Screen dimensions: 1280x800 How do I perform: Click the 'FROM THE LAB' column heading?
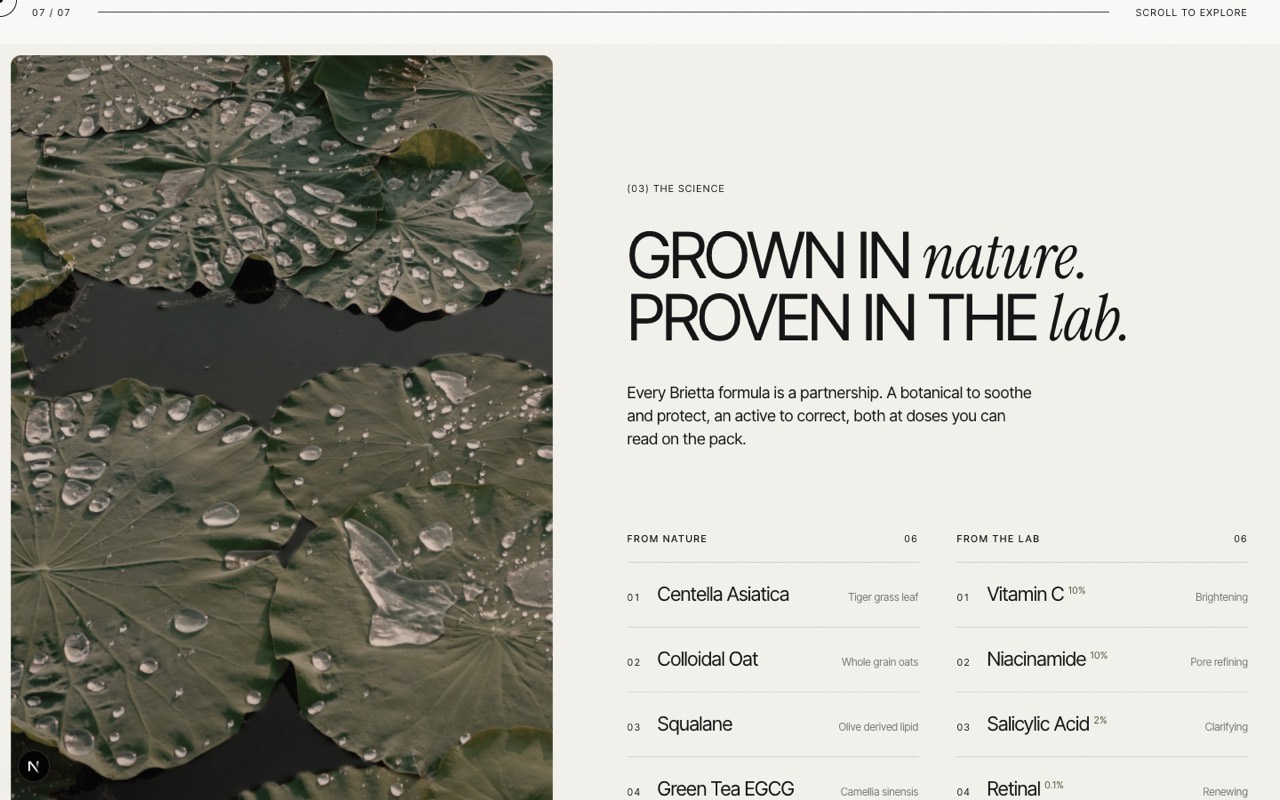tap(998, 539)
